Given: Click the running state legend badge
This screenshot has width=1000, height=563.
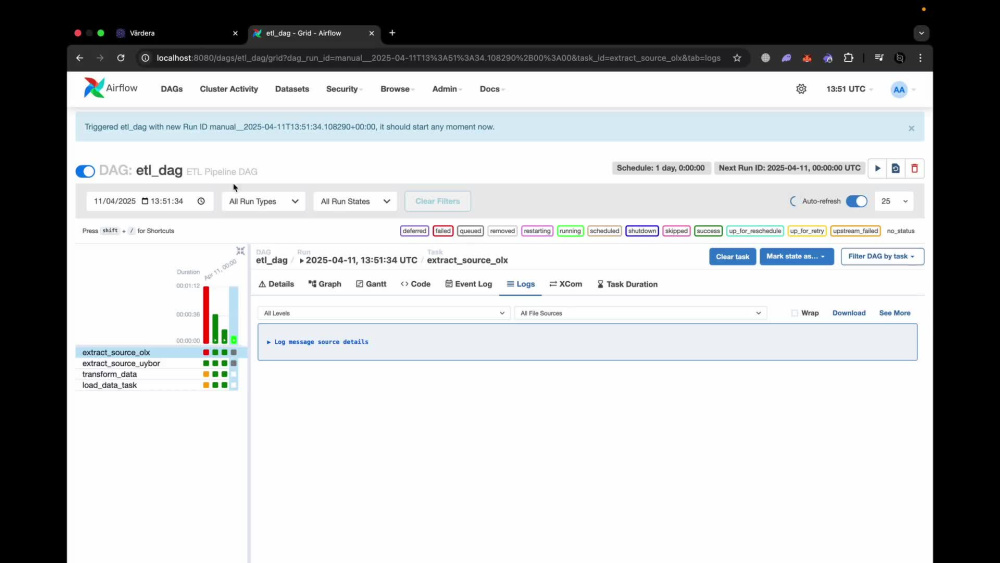Looking at the screenshot, I should [570, 231].
